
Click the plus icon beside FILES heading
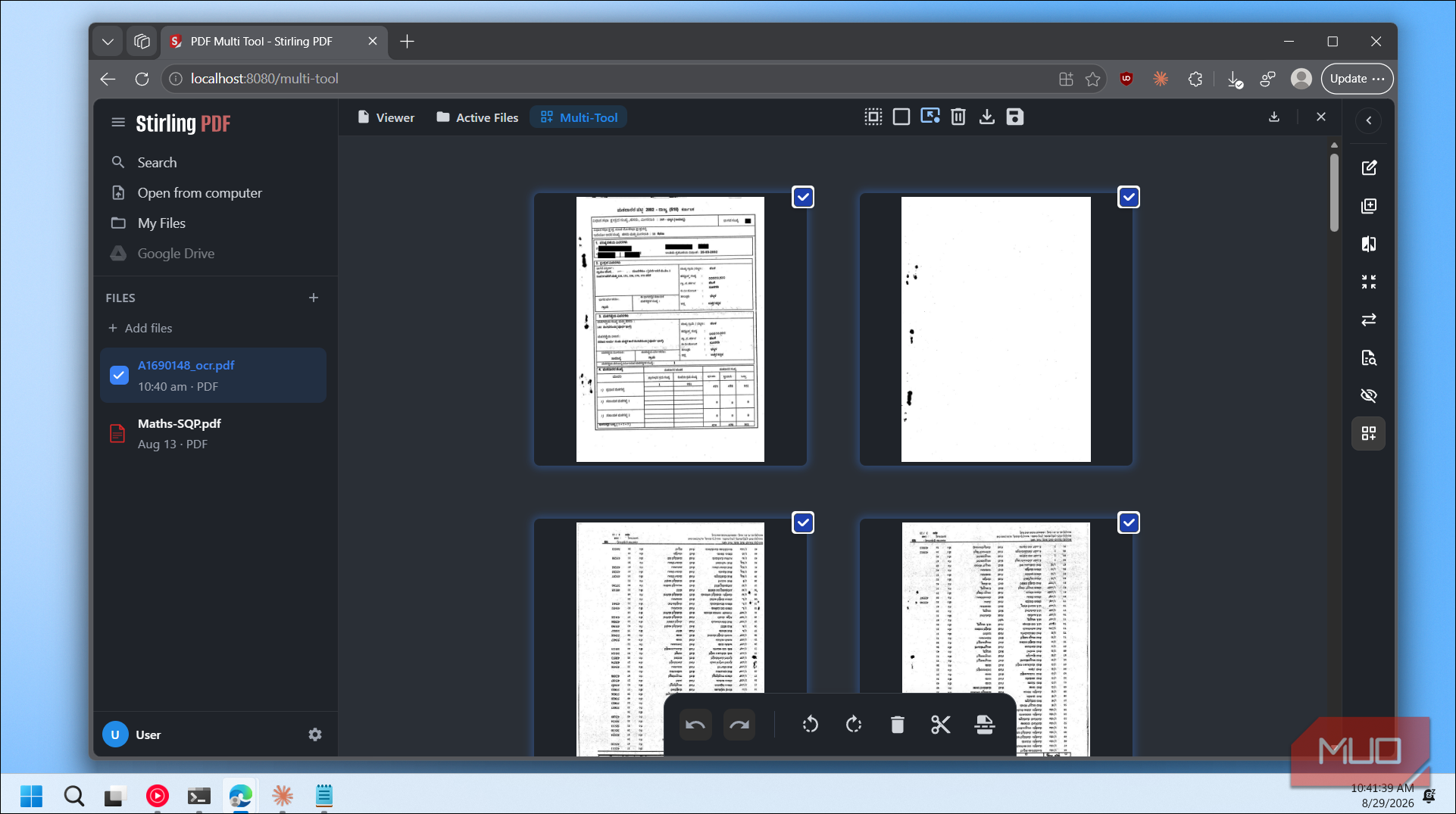314,298
